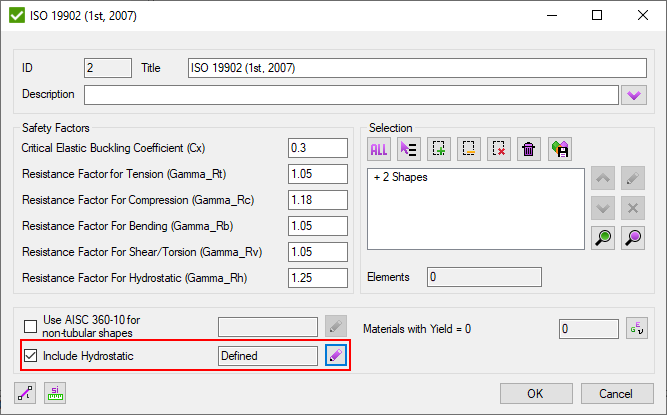The height and width of the screenshot is (415, 667).
Task: Open the pick-from-list selection tool
Action: click(x=409, y=149)
